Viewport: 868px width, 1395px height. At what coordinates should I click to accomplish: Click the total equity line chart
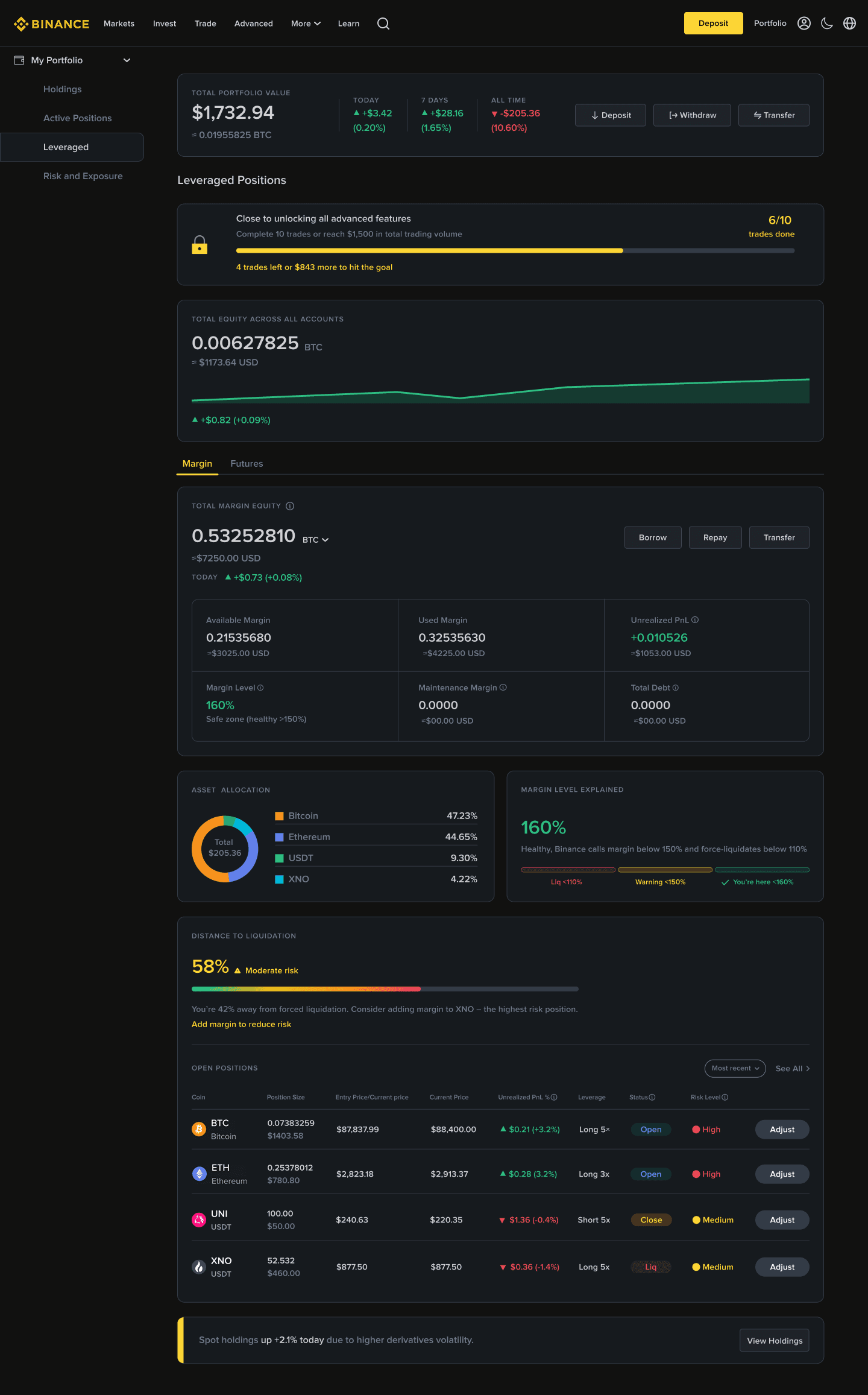(x=500, y=390)
